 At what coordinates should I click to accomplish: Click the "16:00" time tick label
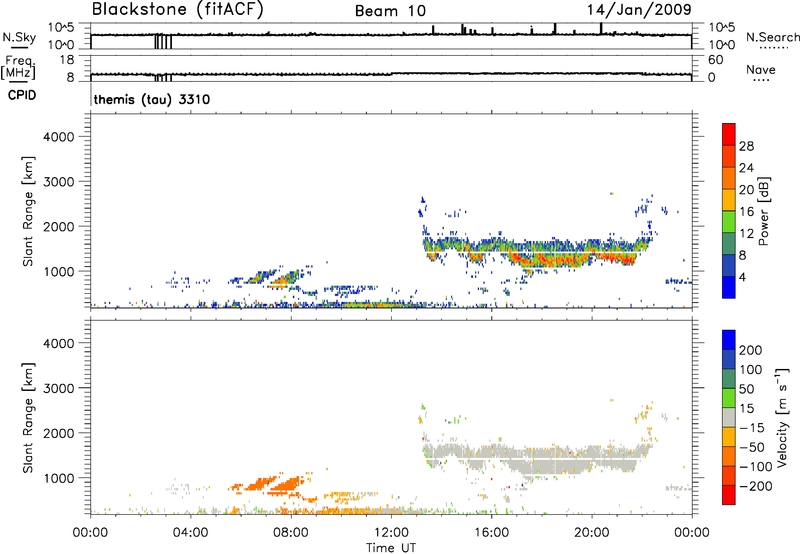tap(491, 533)
